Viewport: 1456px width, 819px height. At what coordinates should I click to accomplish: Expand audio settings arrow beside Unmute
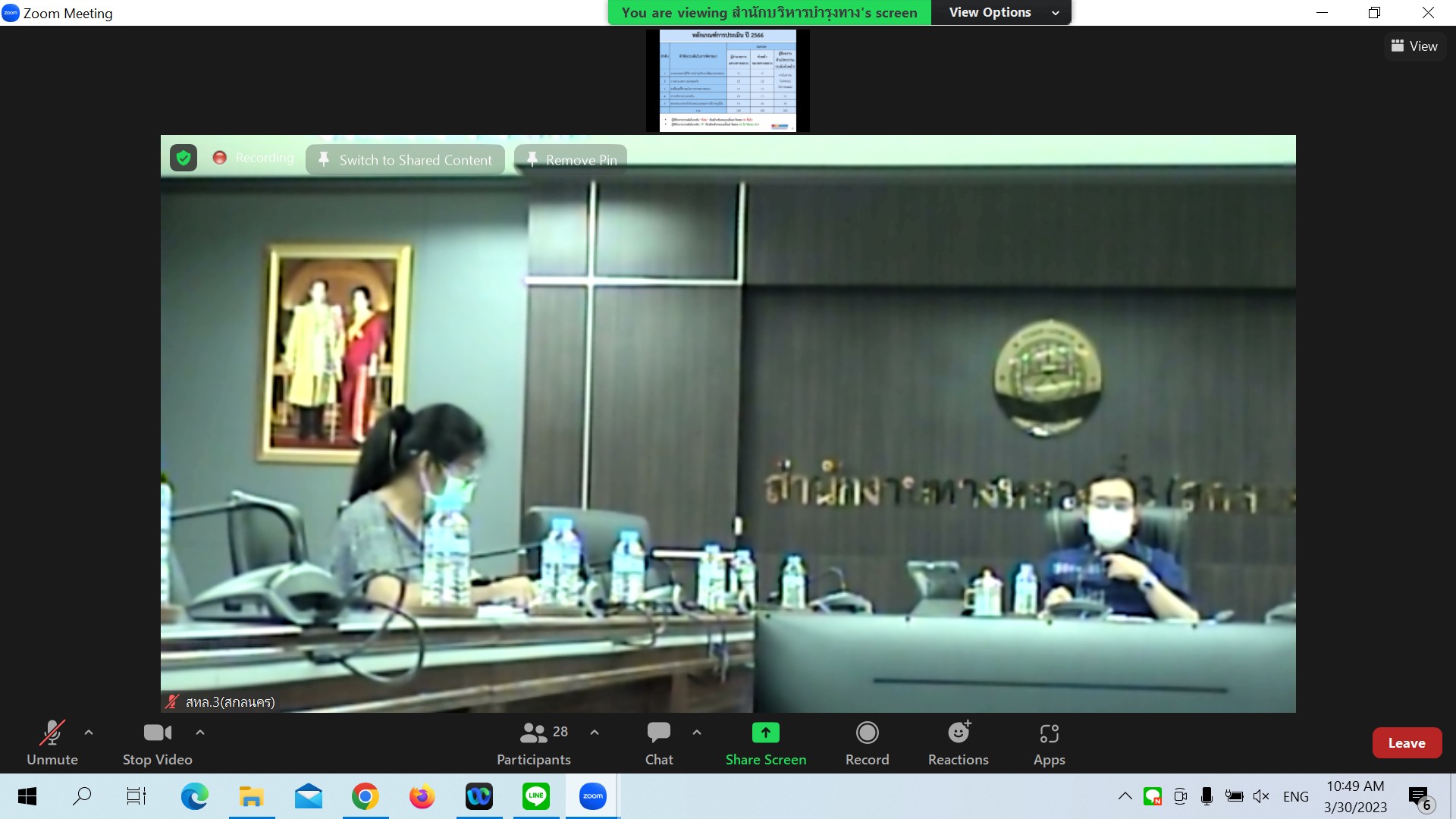(89, 733)
